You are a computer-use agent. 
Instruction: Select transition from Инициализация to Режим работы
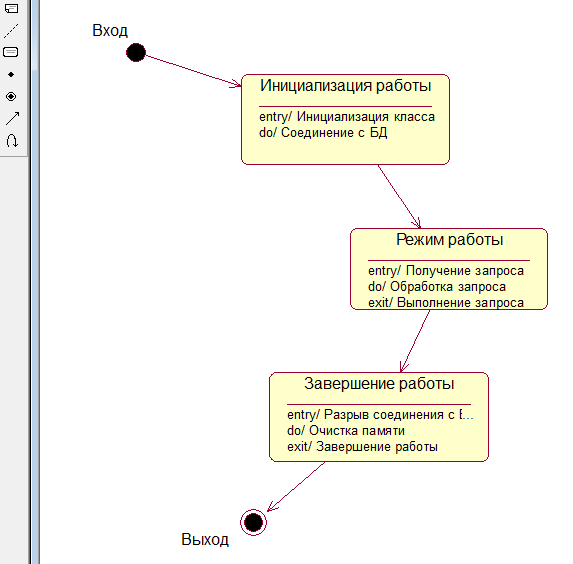pos(399,196)
